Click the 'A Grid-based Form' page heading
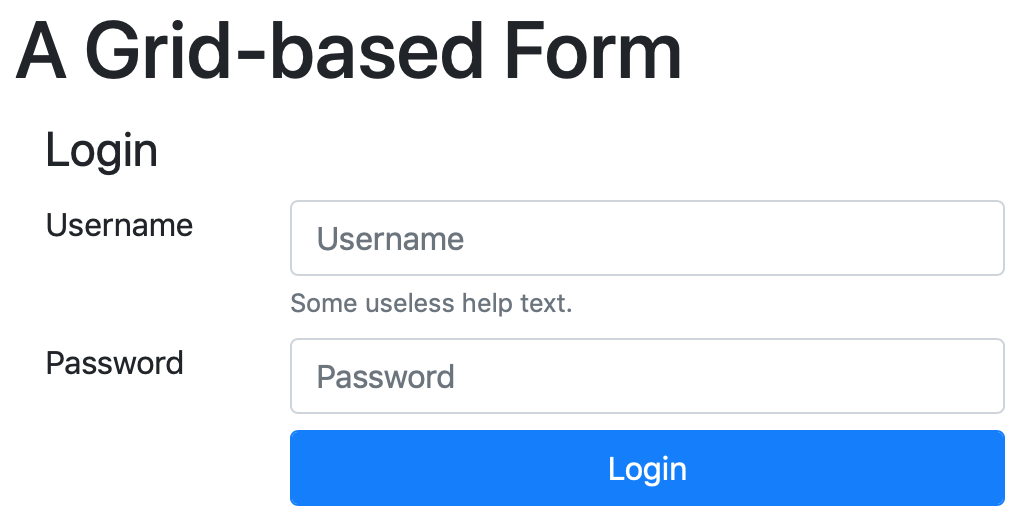This screenshot has height=526, width=1026. (x=348, y=51)
